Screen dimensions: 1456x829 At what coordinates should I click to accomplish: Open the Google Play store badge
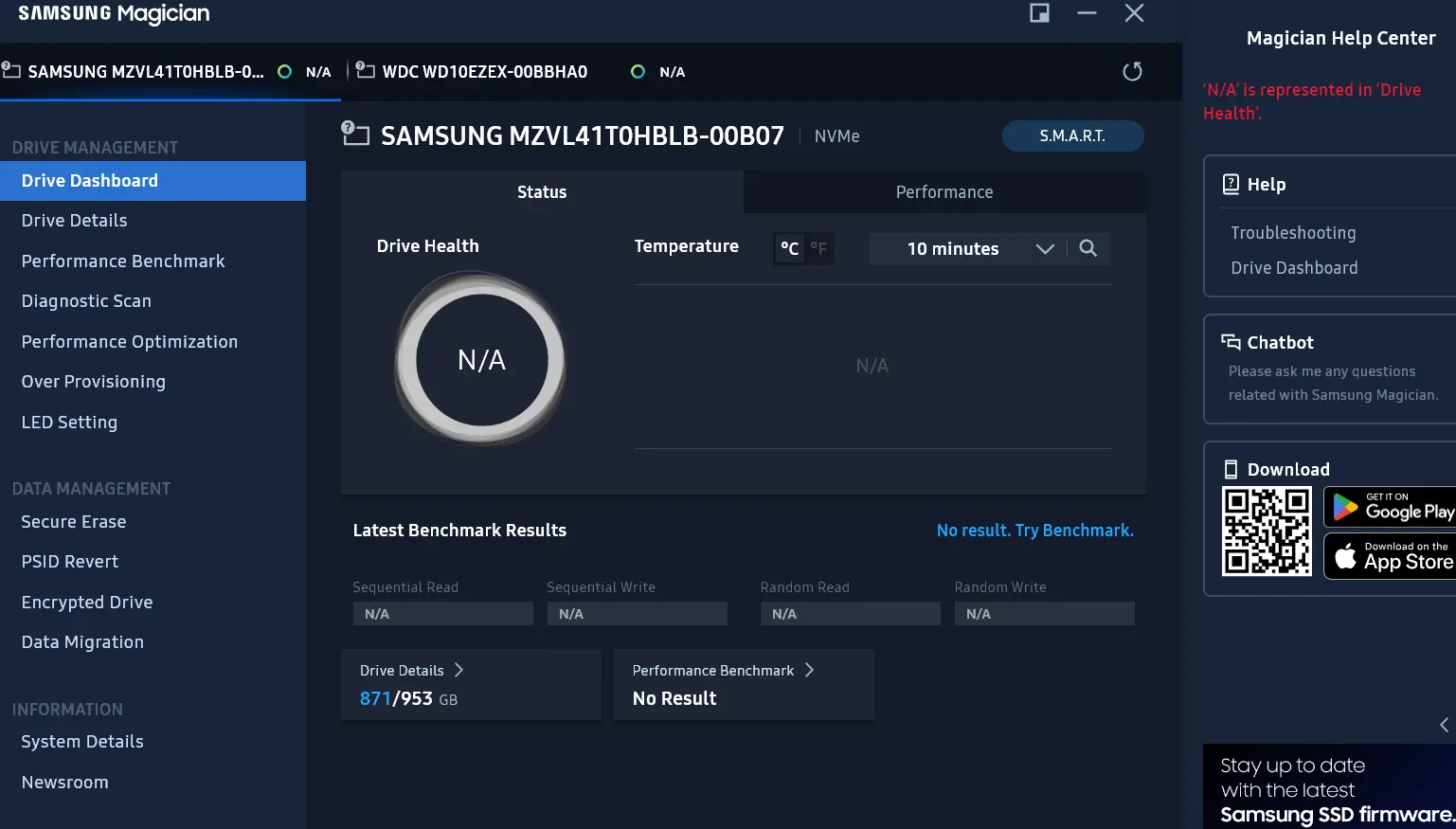coord(1389,508)
